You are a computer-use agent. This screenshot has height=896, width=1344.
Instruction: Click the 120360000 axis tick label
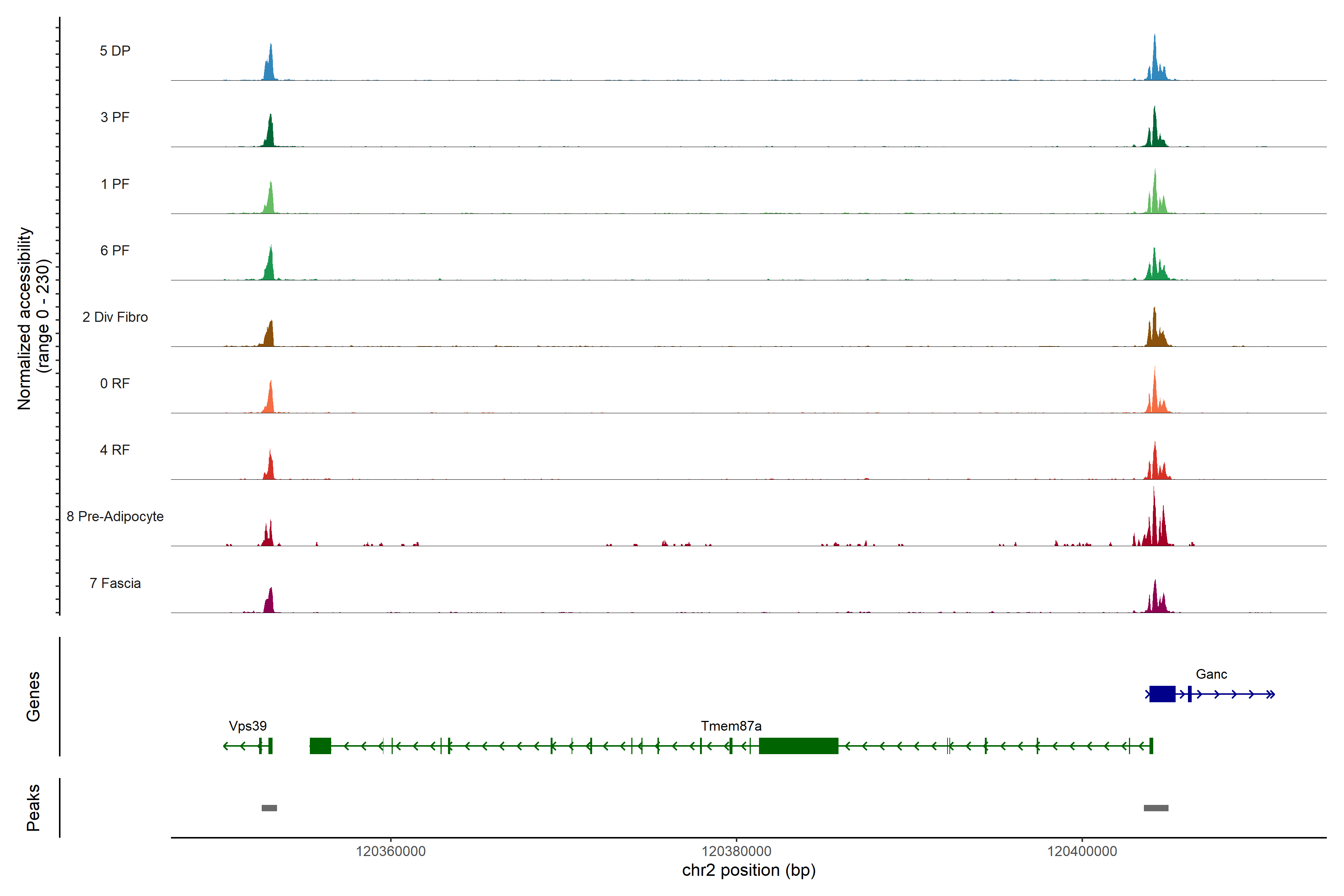[391, 852]
